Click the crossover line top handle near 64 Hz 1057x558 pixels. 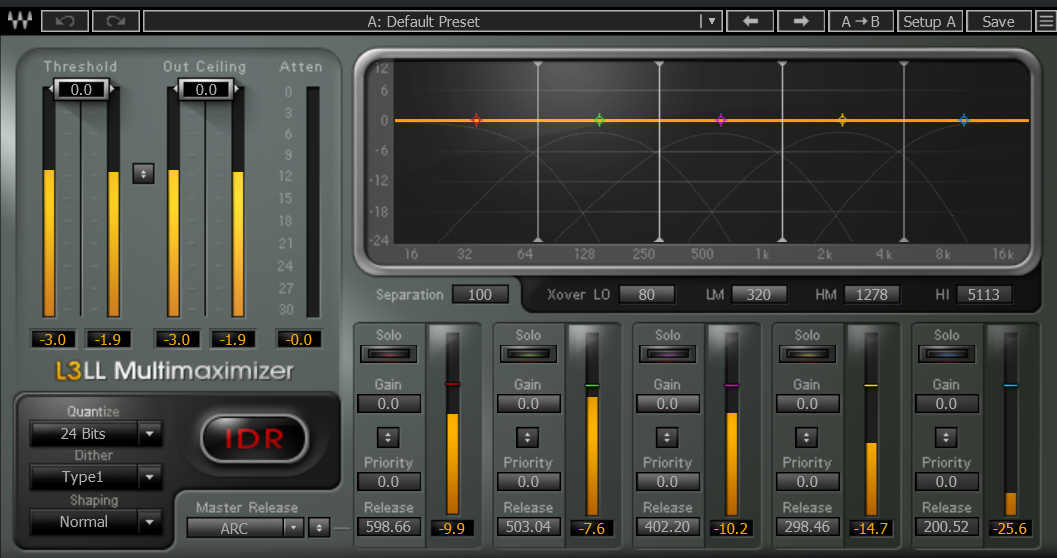pyautogui.click(x=538, y=64)
